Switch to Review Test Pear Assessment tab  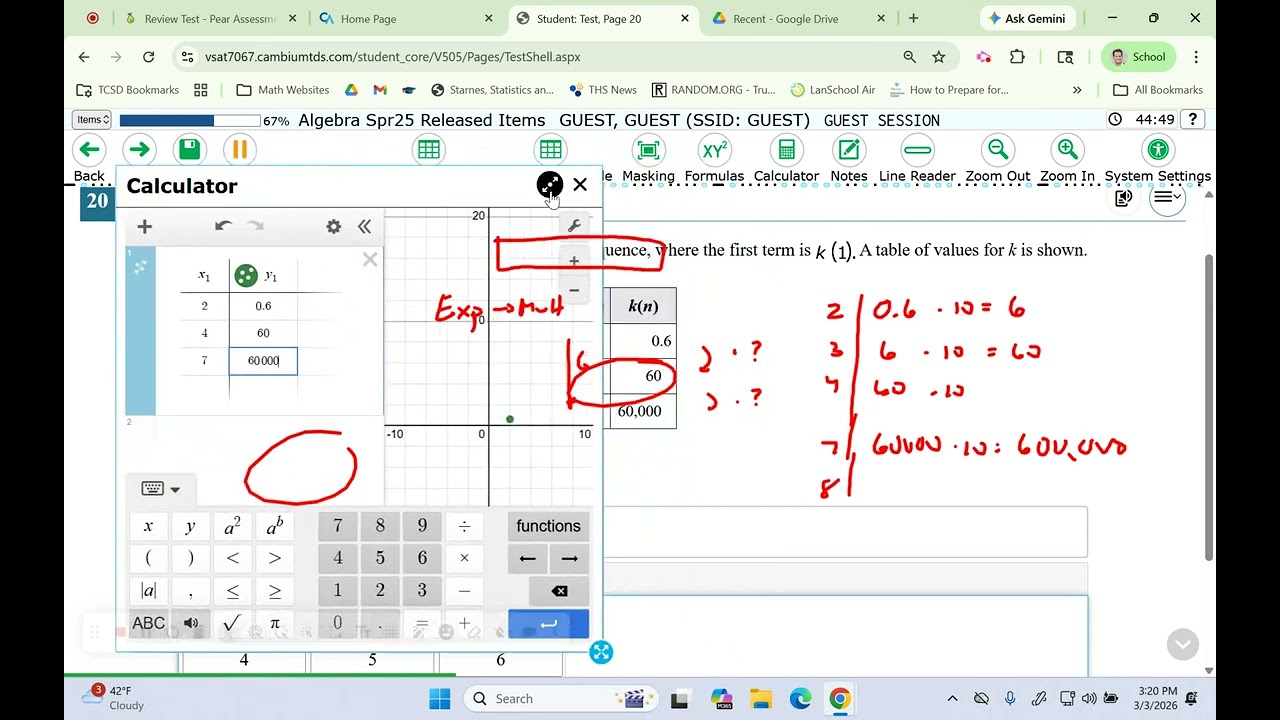tap(210, 18)
